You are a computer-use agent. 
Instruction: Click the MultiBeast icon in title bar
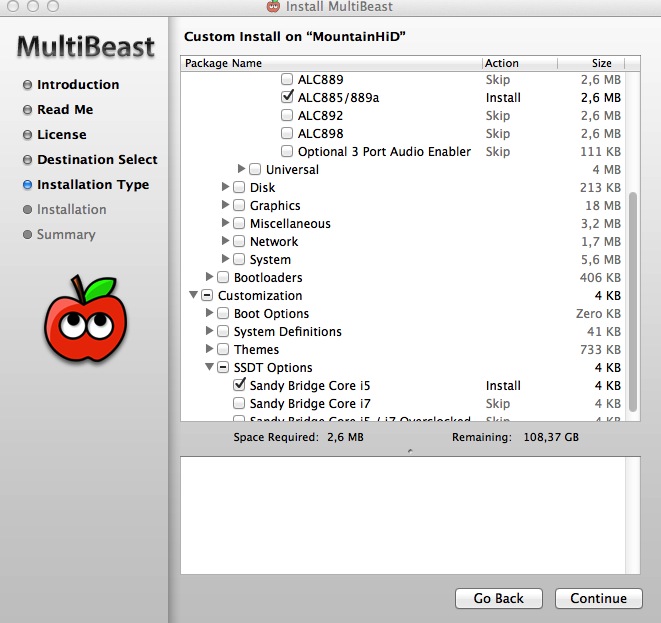(x=273, y=6)
